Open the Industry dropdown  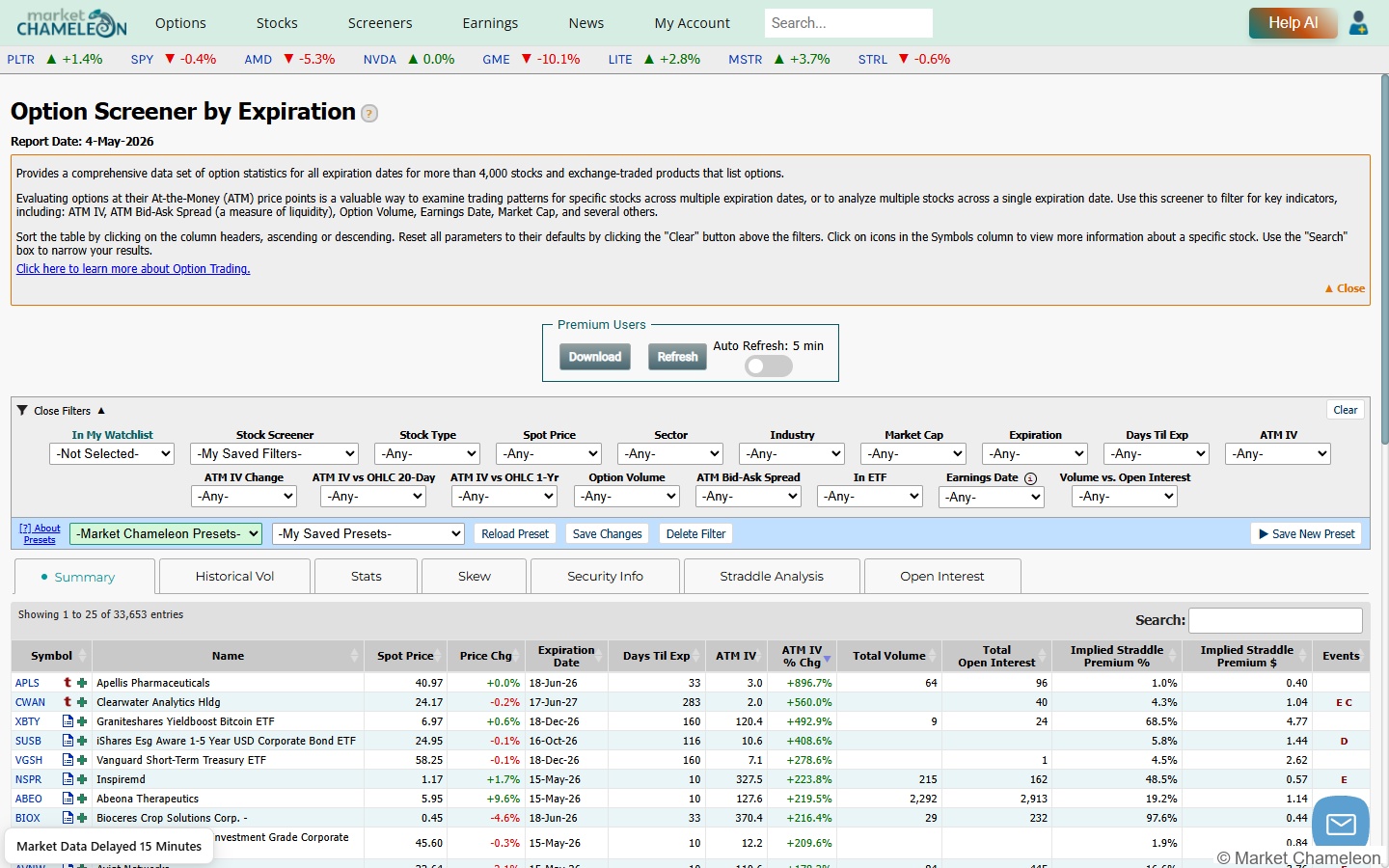(x=792, y=453)
